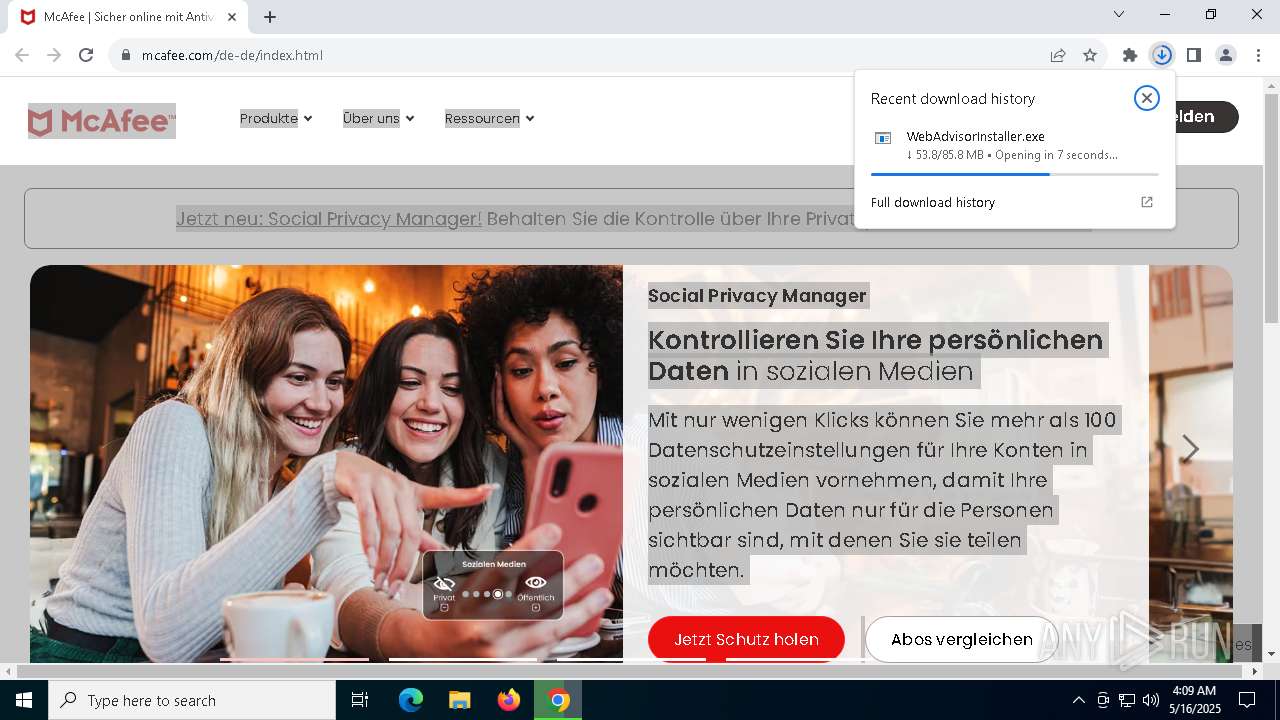1280x720 pixels.
Task: Open Task View on taskbar
Action: (360, 700)
